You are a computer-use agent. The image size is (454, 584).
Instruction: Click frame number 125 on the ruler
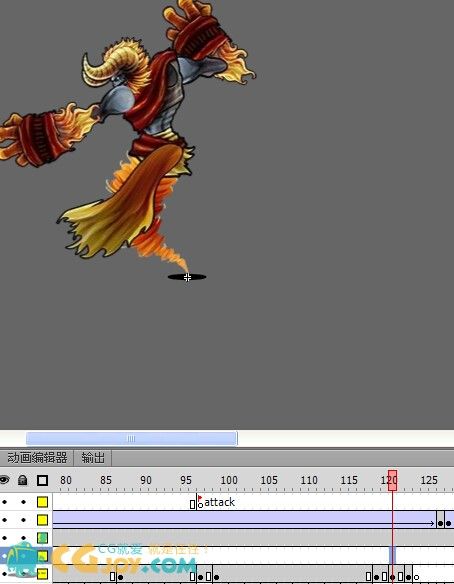point(429,480)
